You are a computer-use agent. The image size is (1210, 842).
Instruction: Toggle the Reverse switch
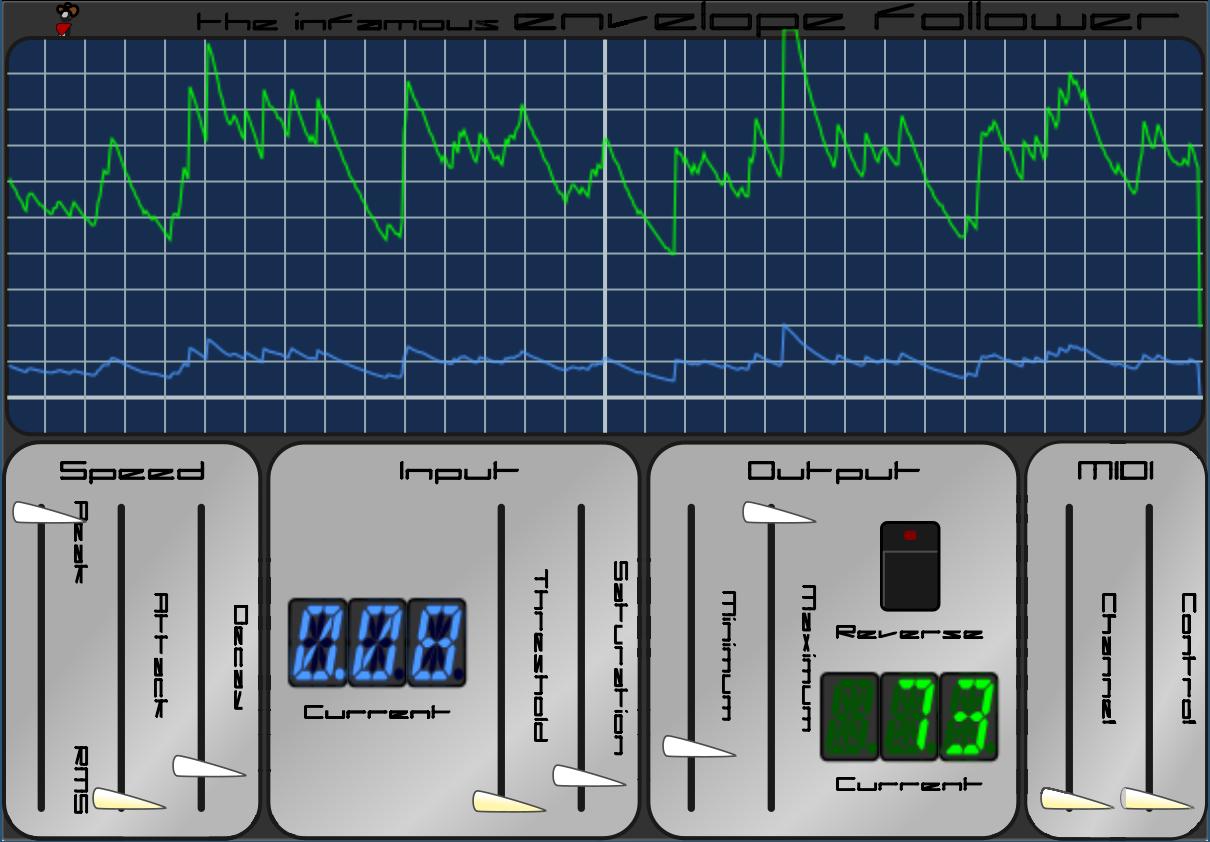point(910,566)
